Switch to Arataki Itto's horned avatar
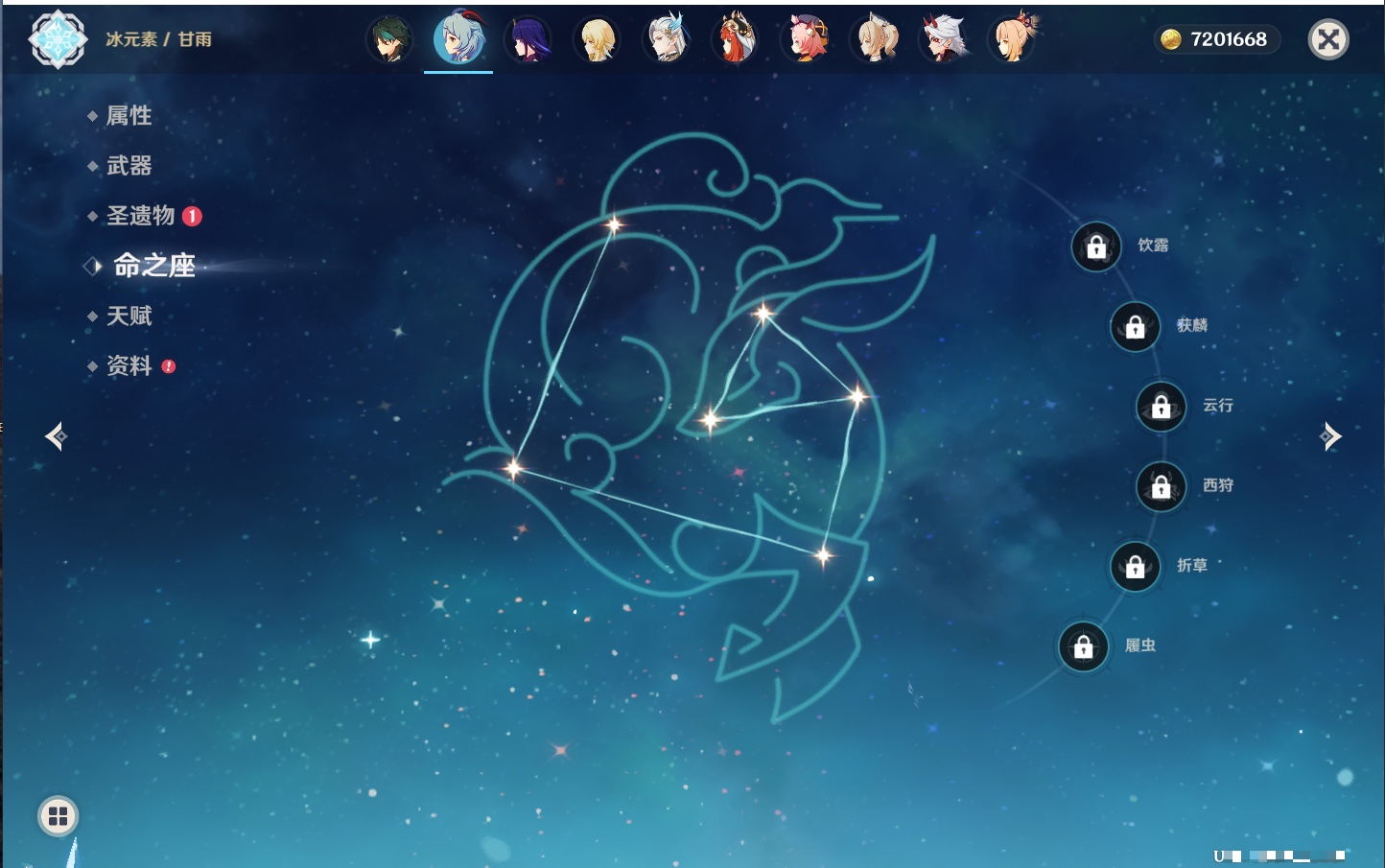The image size is (1385, 868). click(944, 40)
